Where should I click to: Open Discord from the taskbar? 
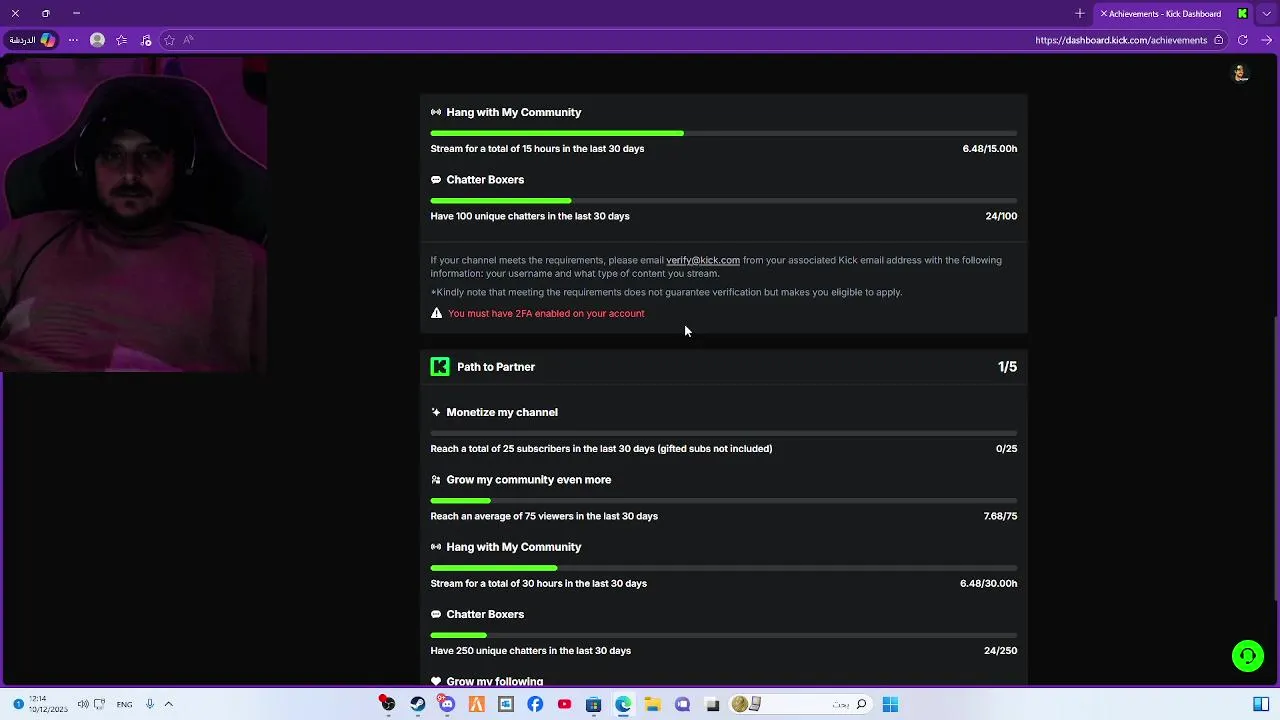[447, 704]
